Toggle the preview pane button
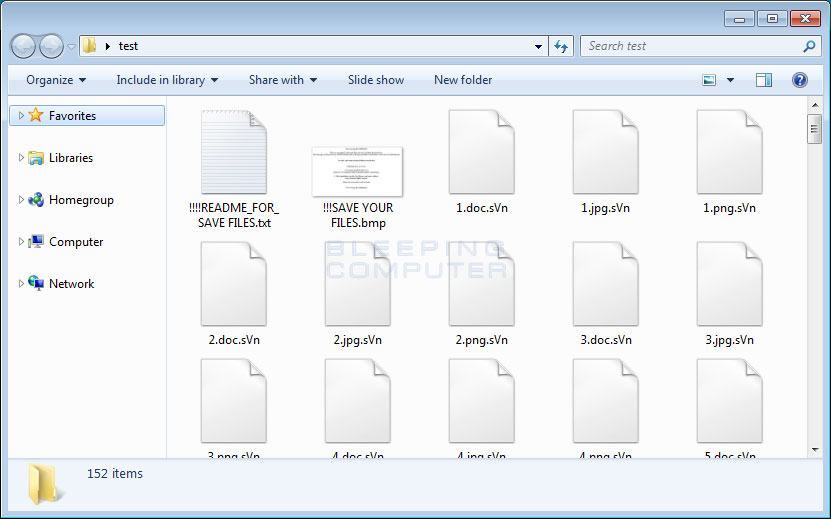This screenshot has width=831, height=519. [764, 80]
